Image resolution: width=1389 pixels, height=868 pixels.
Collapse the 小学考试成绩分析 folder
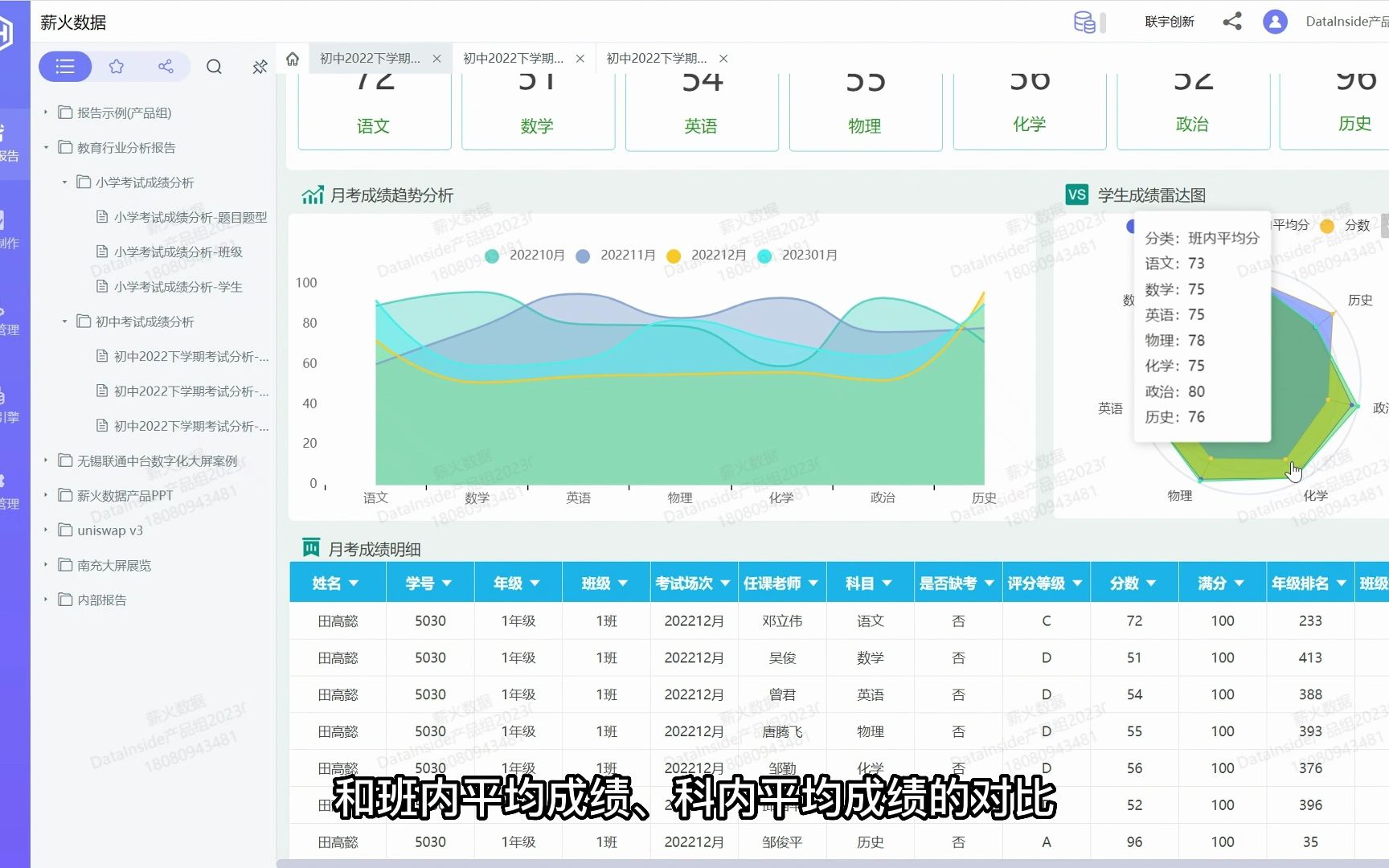click(64, 182)
